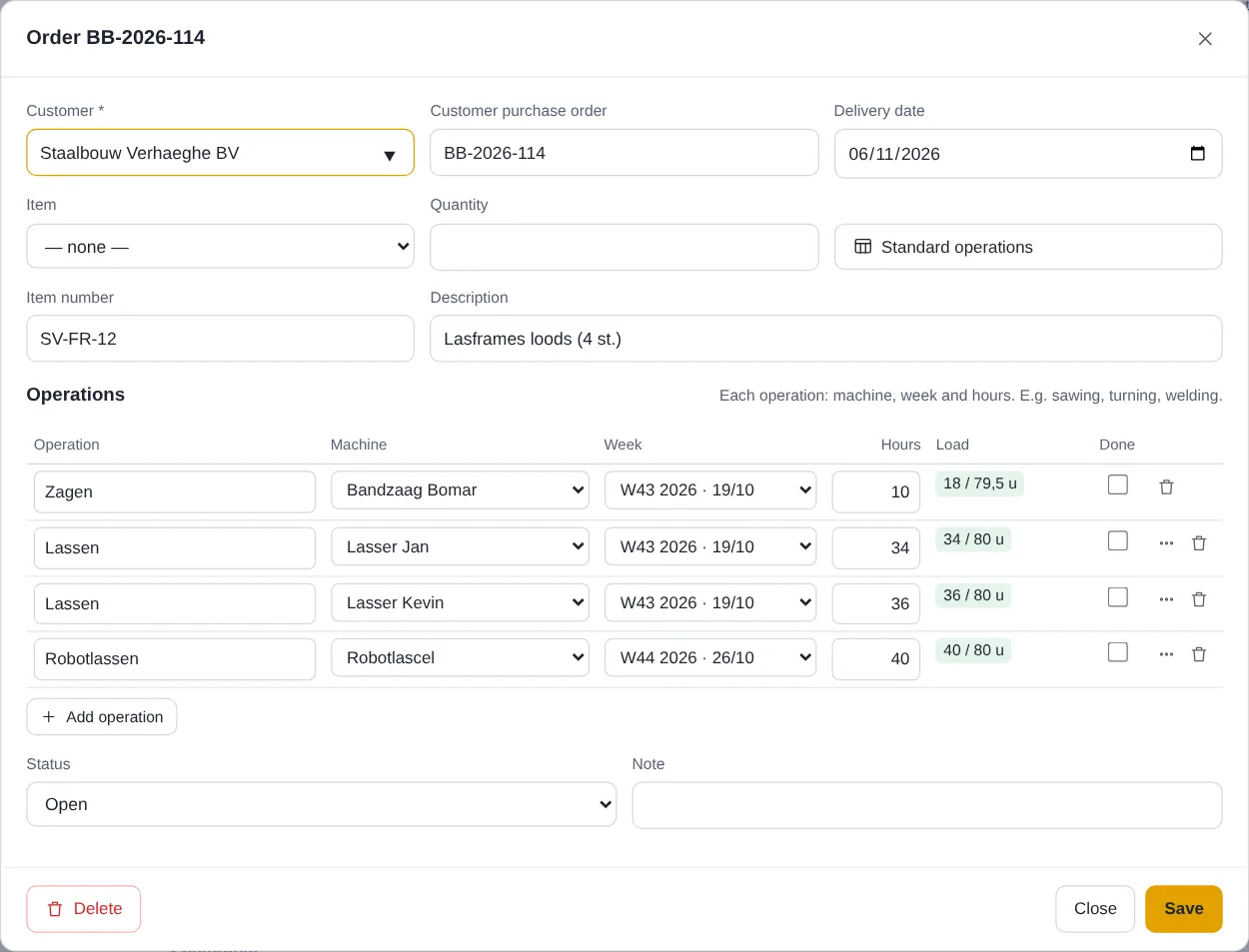Image resolution: width=1249 pixels, height=952 pixels.
Task: Open week selector W44 2026 · 26/10
Action: click(x=710, y=658)
